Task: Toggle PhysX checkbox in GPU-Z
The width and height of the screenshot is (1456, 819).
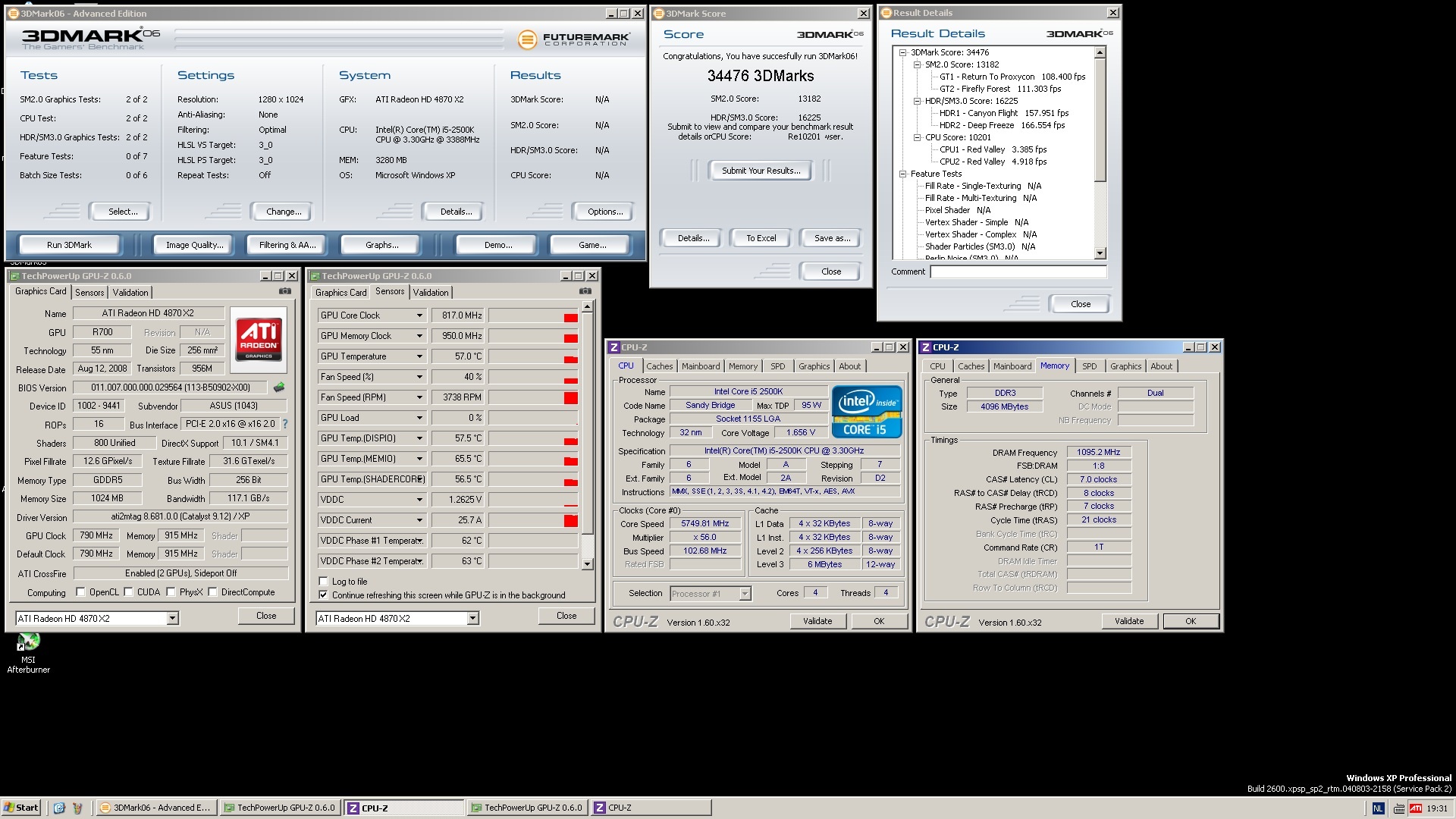Action: pos(171,592)
